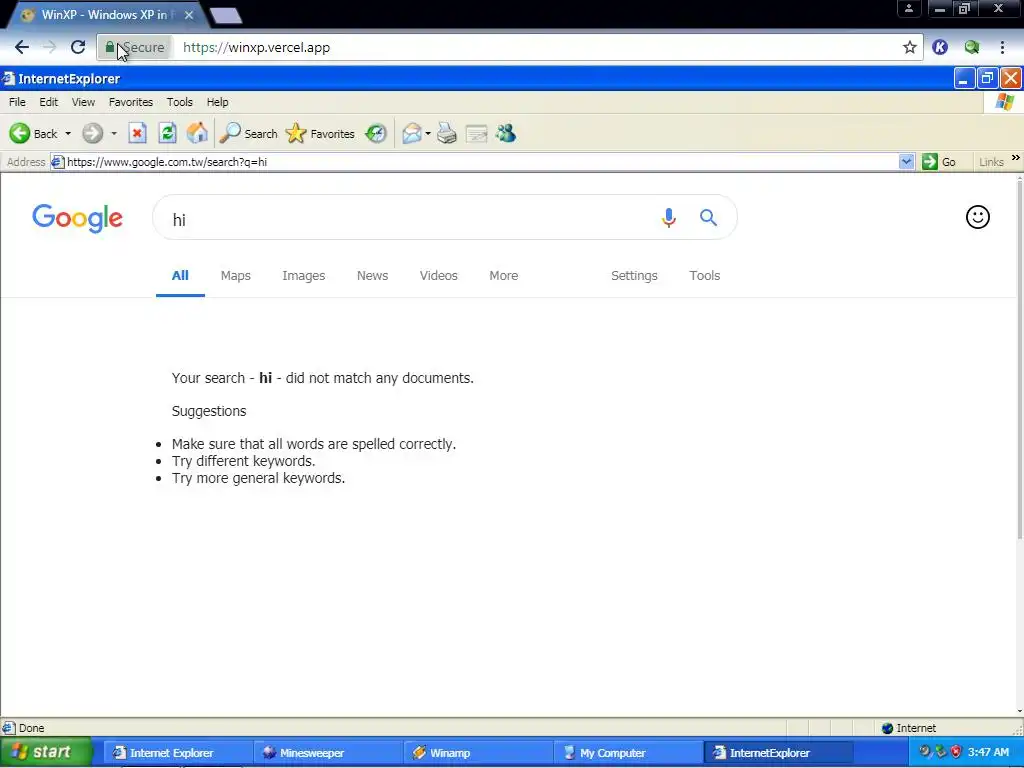Click the Go button
This screenshot has width=1024, height=768.
tap(939, 162)
